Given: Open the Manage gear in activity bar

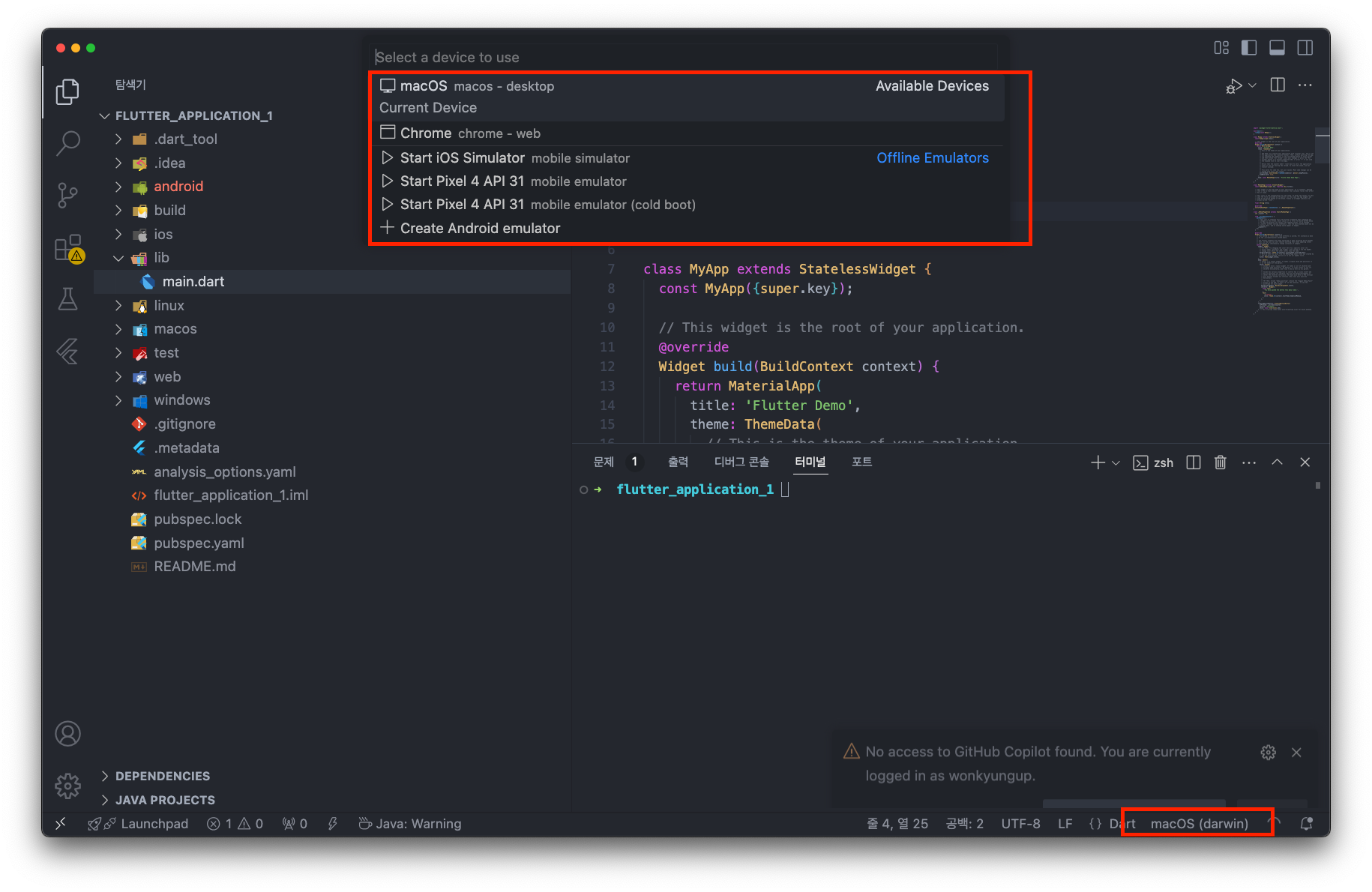Looking at the screenshot, I should tap(67, 786).
